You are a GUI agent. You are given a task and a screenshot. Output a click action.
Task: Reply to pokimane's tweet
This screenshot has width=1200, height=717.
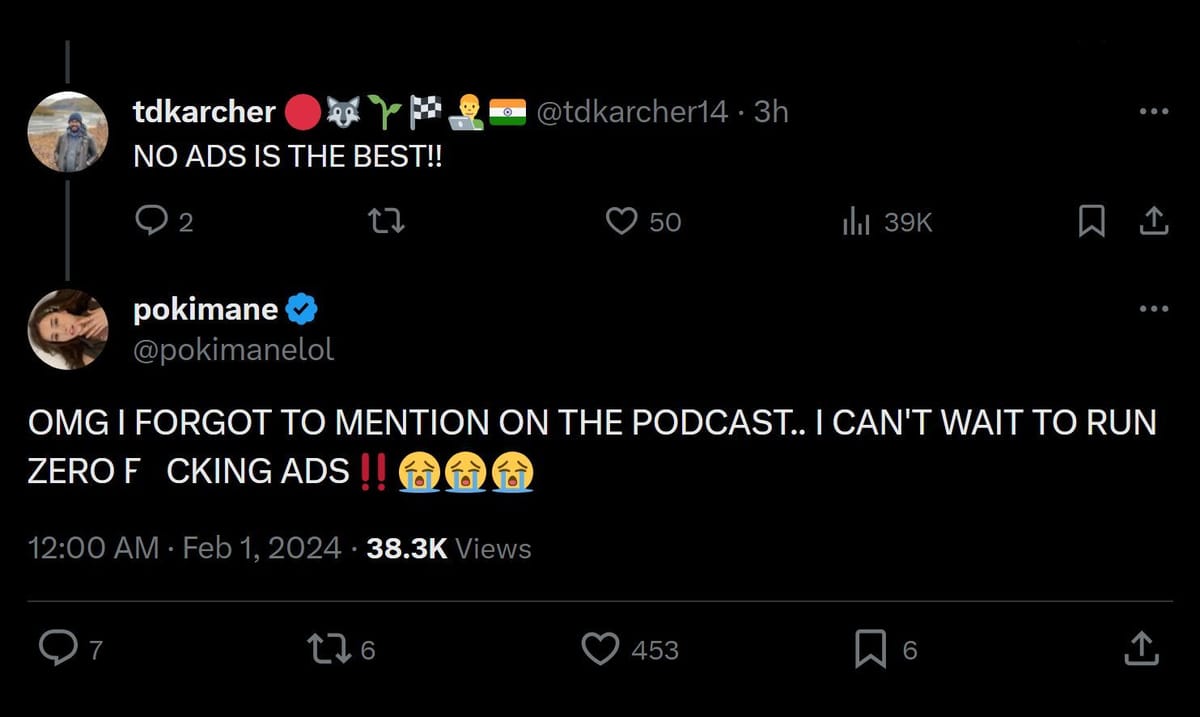pyautogui.click(x=57, y=648)
